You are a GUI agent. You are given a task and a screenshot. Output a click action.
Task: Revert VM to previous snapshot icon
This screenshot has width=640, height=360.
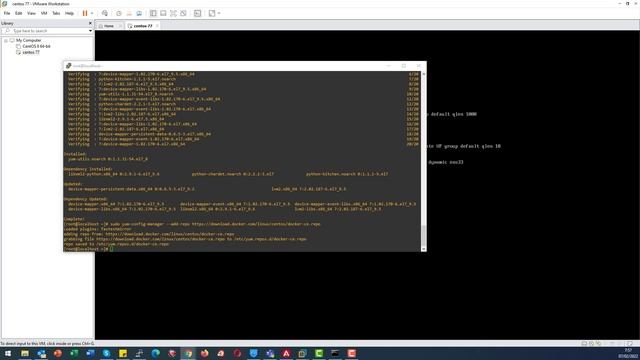point(129,13)
